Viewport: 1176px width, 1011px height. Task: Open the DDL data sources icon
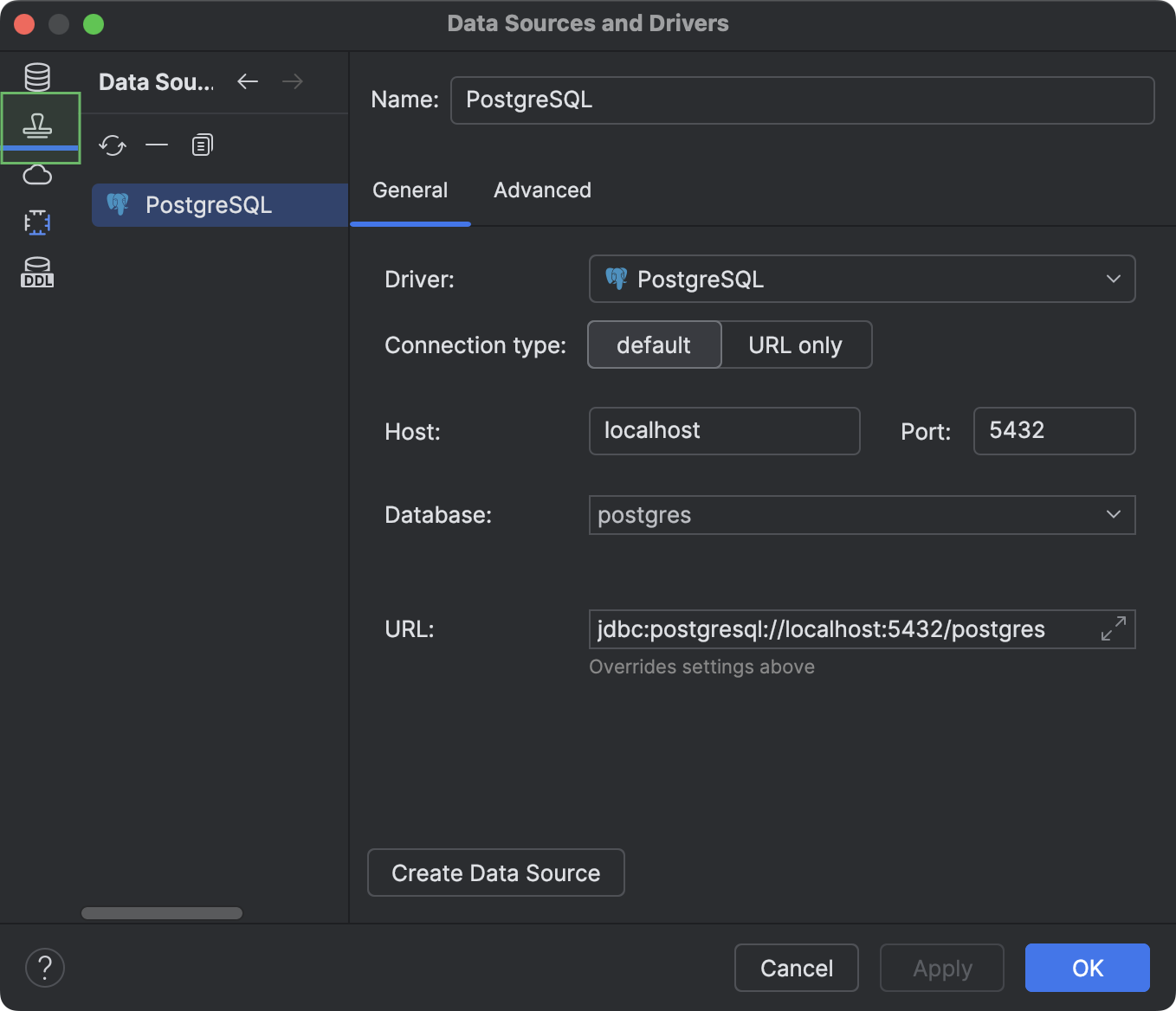click(37, 272)
